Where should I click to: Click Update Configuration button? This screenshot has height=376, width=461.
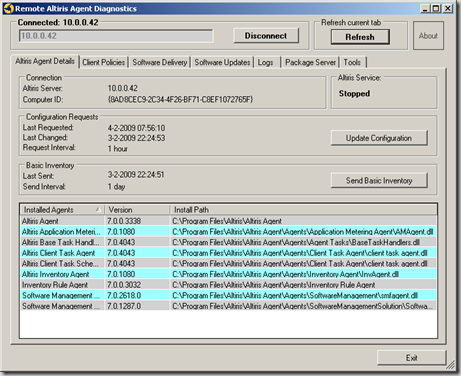pos(379,138)
